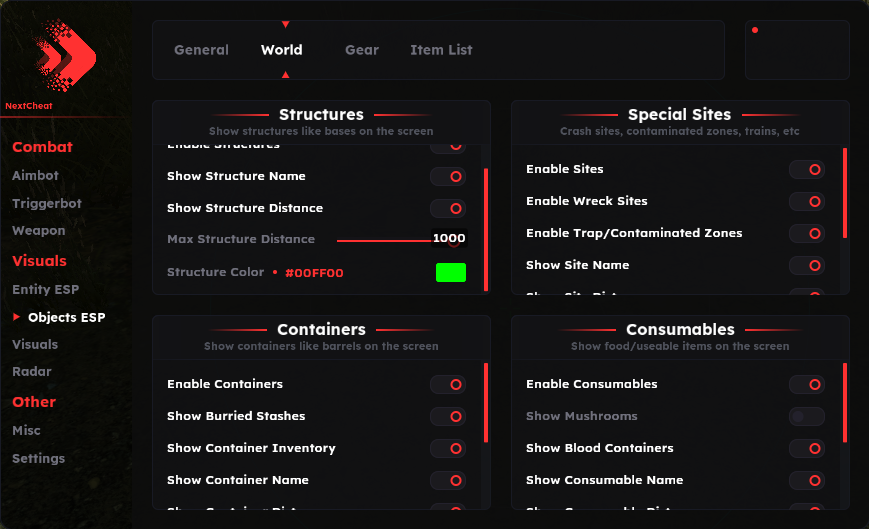Viewport: 869px width, 529px height.
Task: Toggle Show Structure Name switch
Action: coord(448,176)
